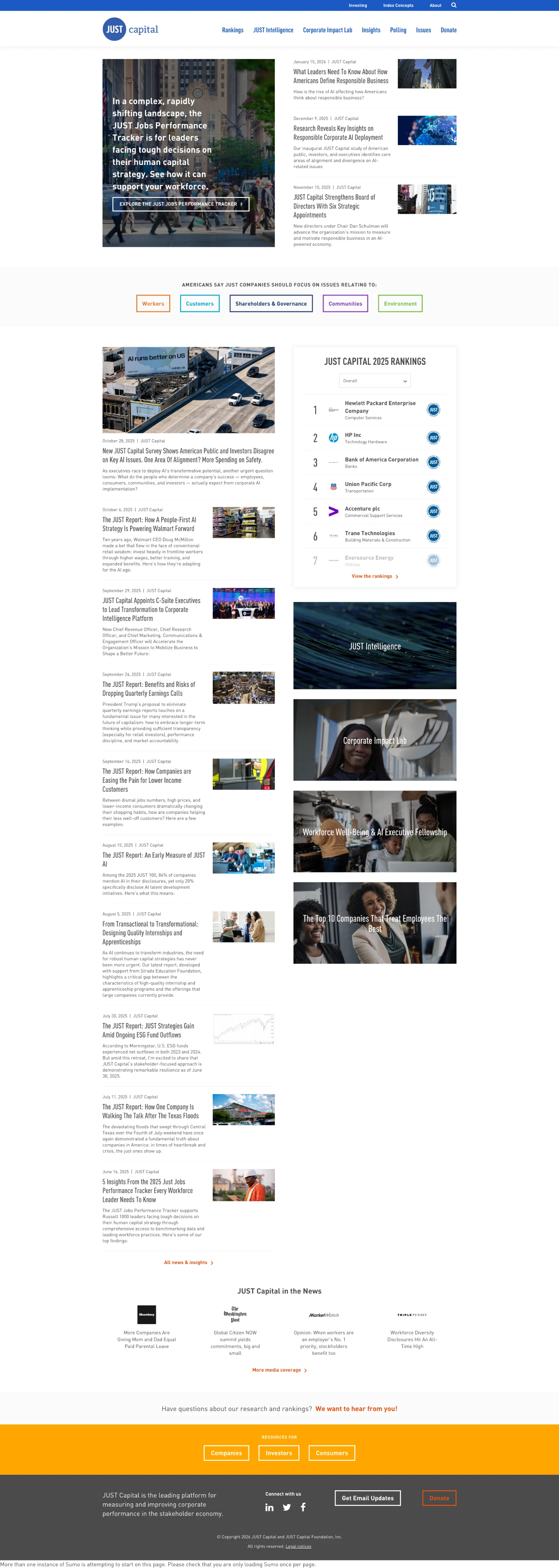Open the Dropping Quarterly Earnings Calls article

coord(149,688)
